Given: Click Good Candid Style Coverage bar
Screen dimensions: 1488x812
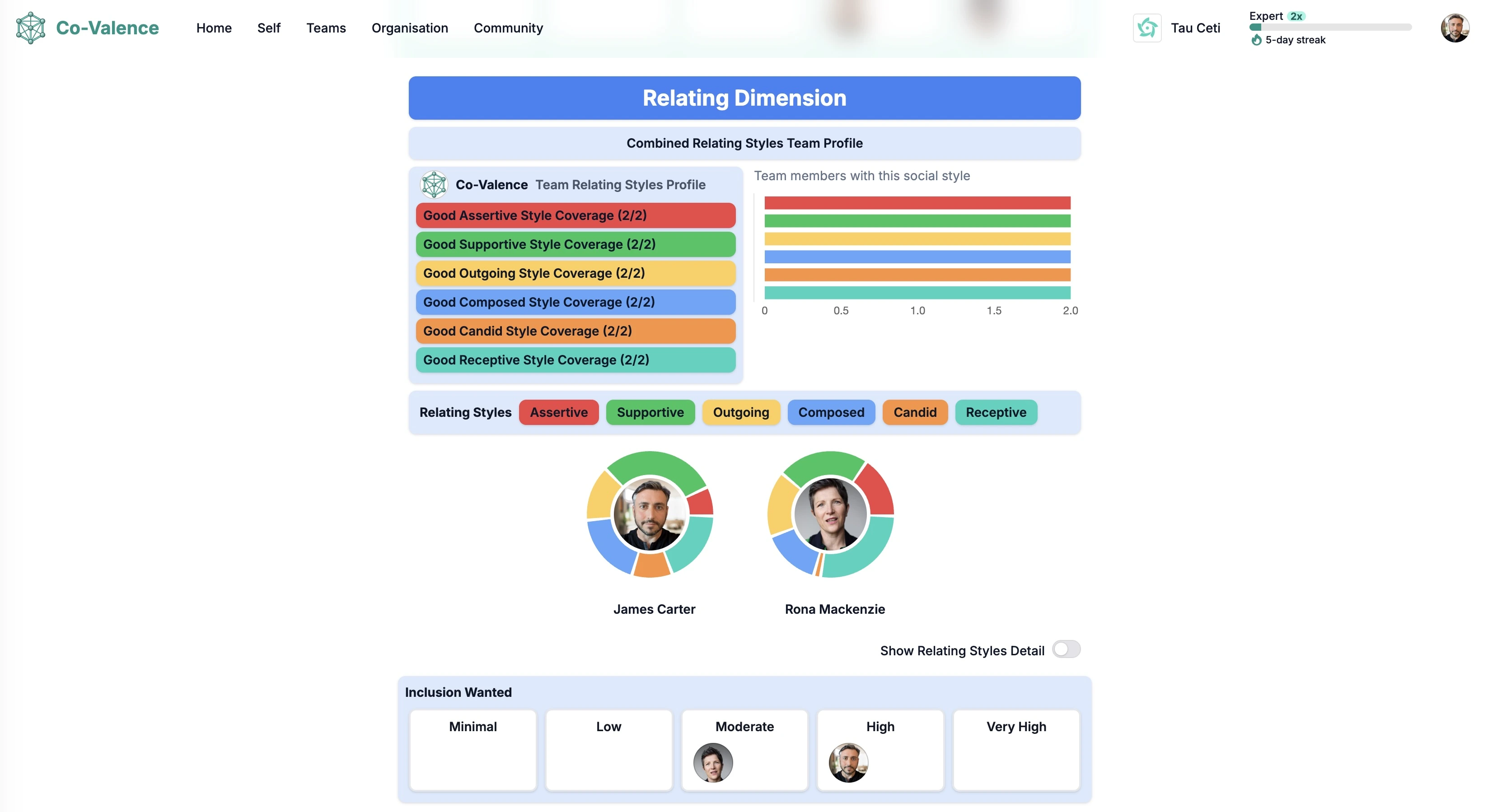Looking at the screenshot, I should pos(576,331).
